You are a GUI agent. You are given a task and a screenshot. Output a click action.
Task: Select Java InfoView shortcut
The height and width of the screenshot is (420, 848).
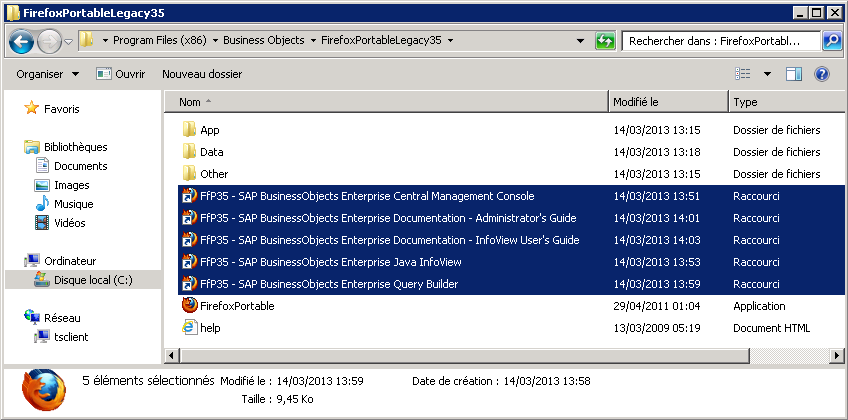pos(331,262)
